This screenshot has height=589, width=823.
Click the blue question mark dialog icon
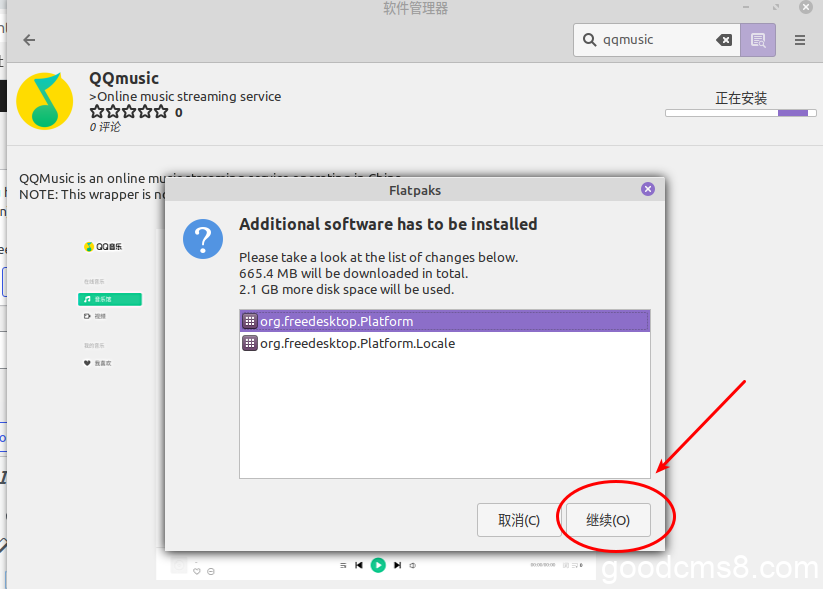tap(203, 239)
